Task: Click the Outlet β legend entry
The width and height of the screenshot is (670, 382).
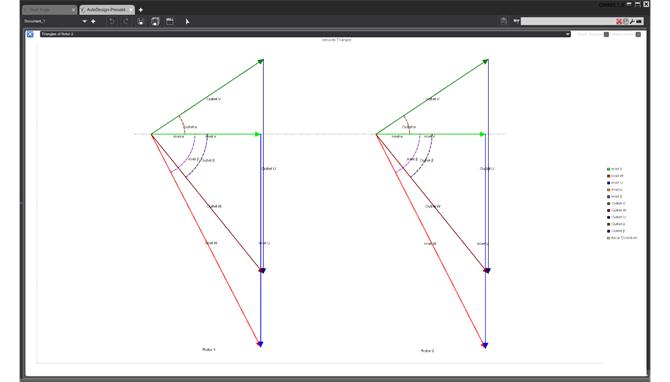Action: click(x=616, y=231)
